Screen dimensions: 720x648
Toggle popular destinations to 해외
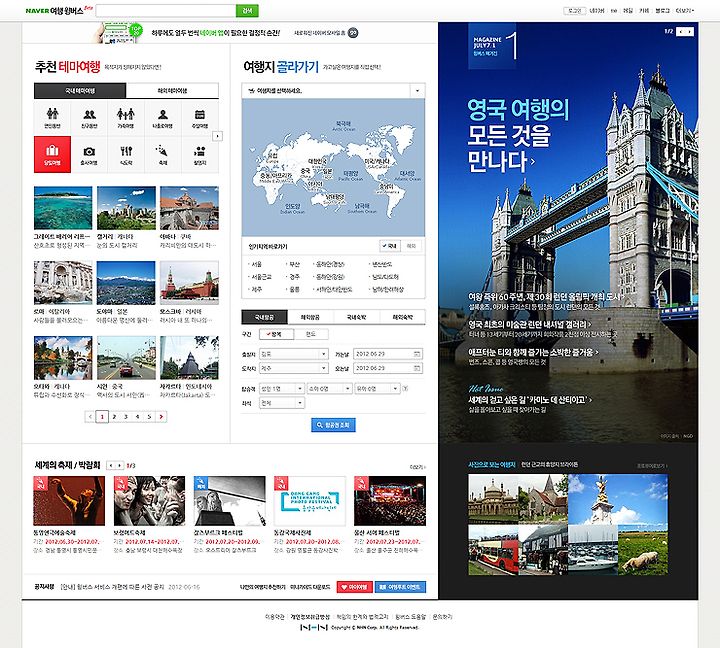411,246
